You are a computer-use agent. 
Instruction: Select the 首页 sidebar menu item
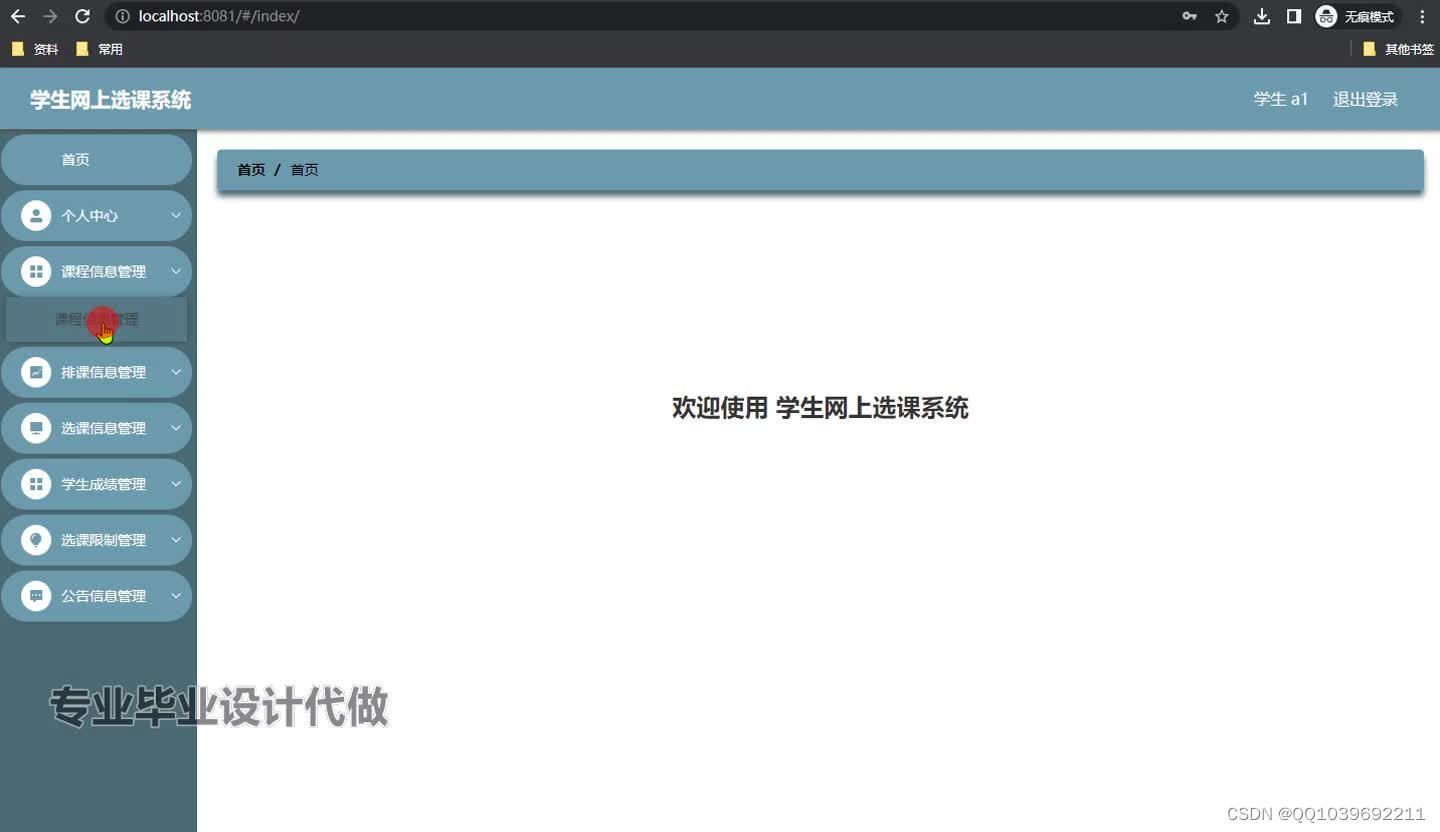[x=96, y=160]
